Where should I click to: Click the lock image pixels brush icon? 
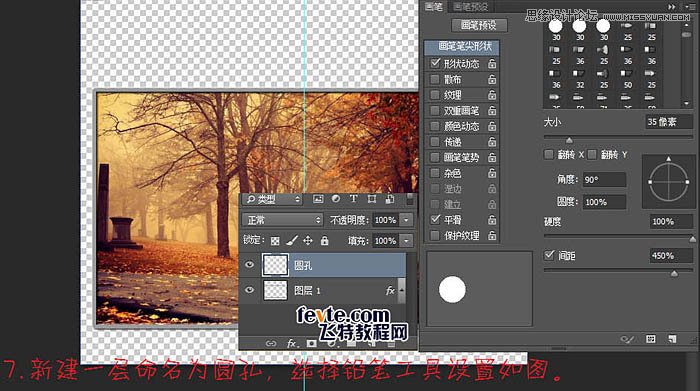click(x=292, y=241)
